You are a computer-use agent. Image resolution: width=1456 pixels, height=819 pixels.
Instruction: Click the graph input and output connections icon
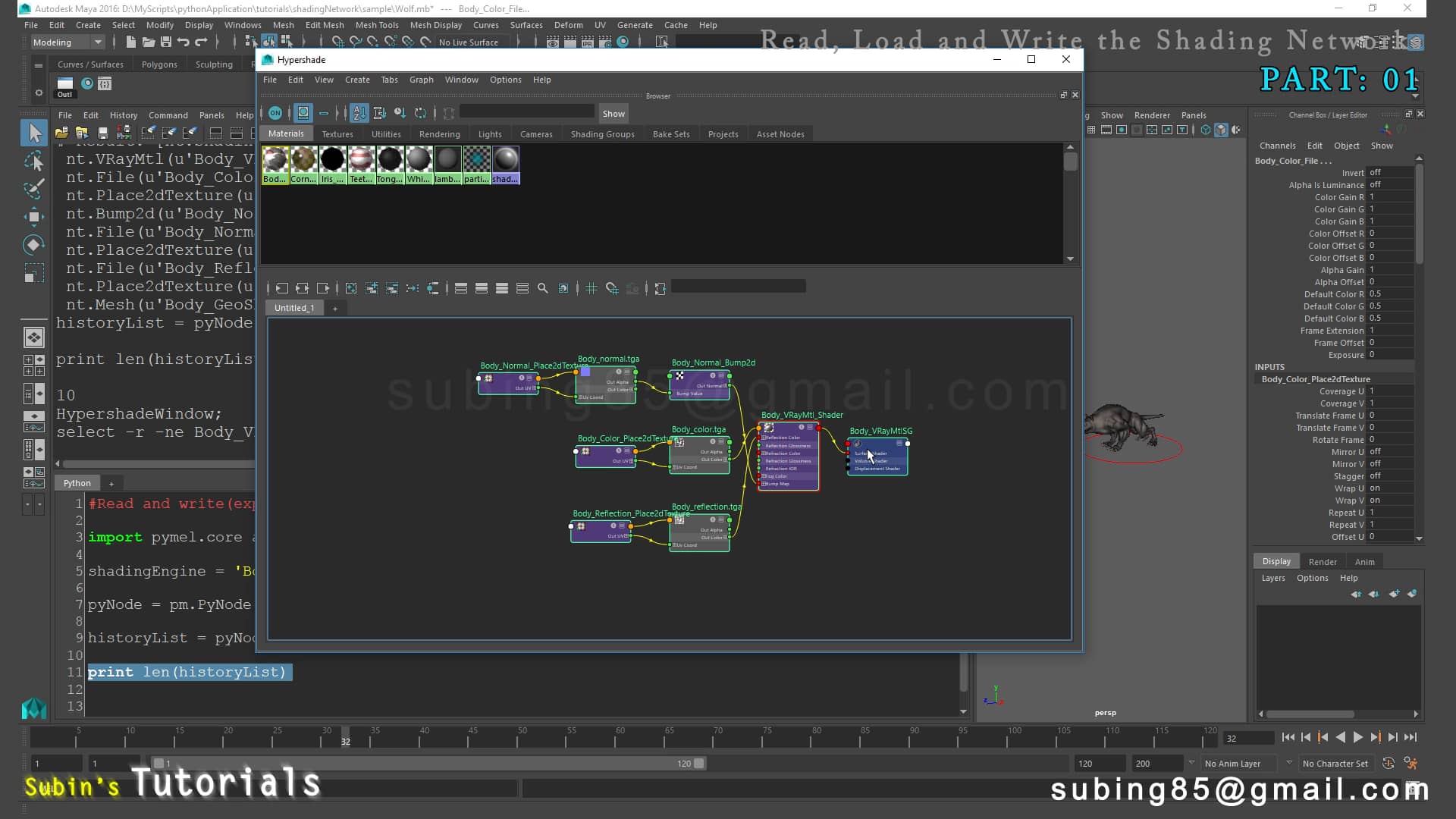pos(303,288)
